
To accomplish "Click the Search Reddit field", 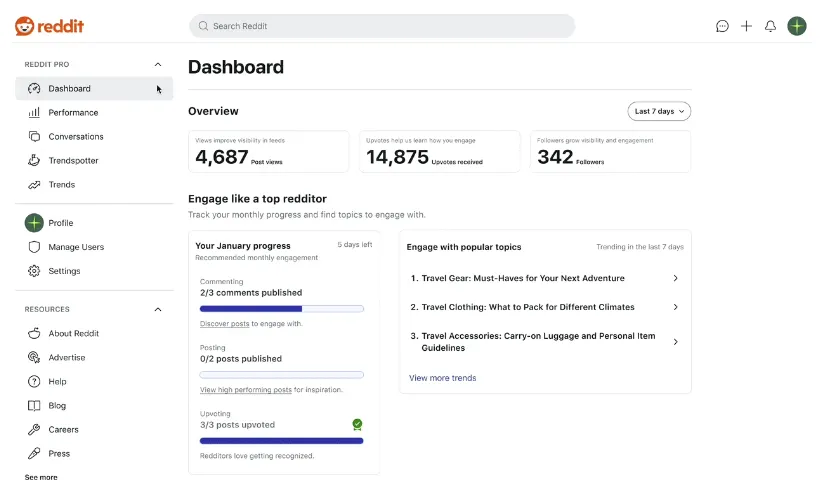I will click(x=382, y=26).
